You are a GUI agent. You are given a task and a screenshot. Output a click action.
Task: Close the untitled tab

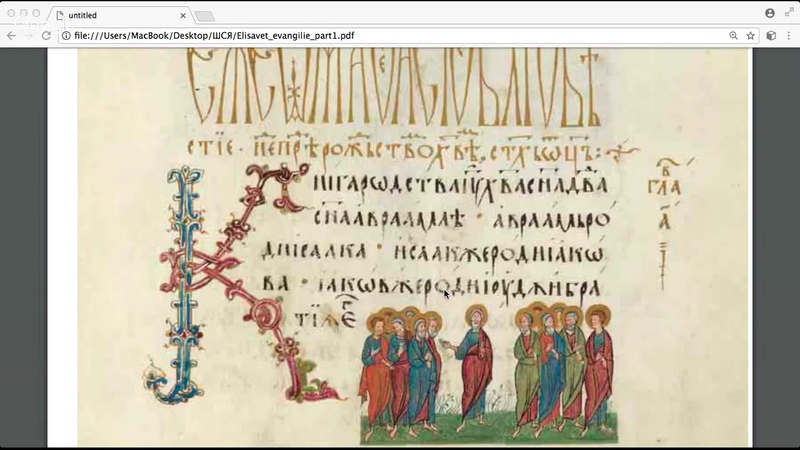183,16
